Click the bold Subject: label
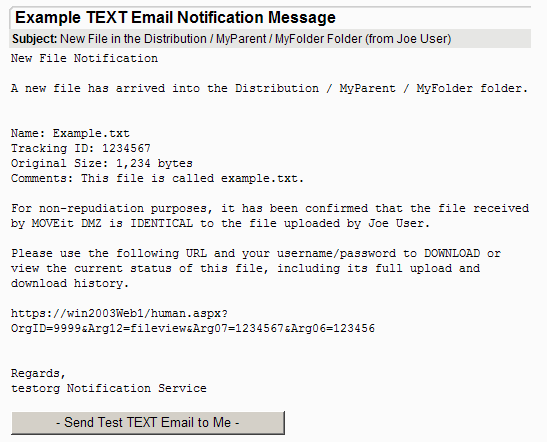547x442 pixels. tap(34, 39)
